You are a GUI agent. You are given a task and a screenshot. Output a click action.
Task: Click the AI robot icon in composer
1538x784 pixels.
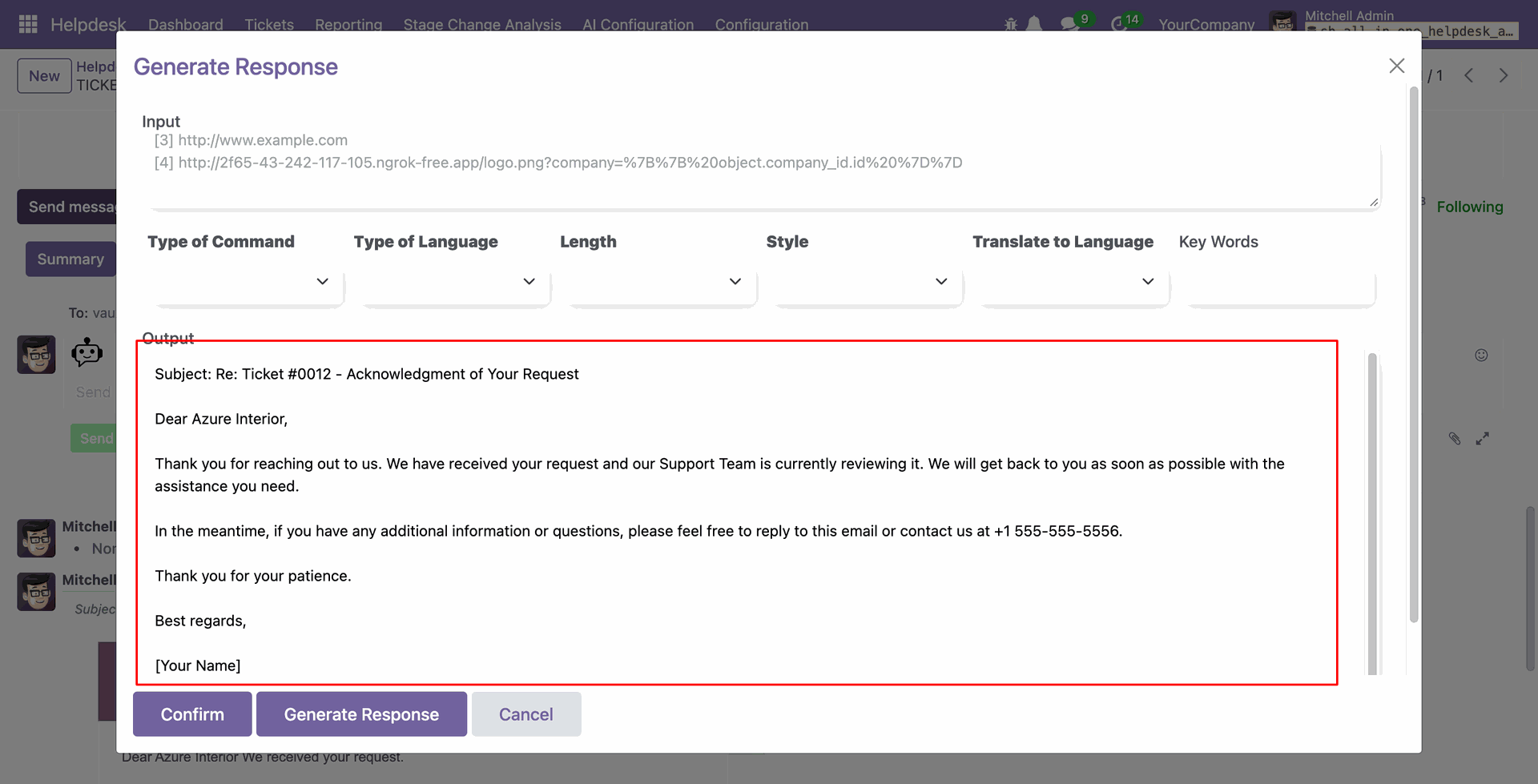(87, 352)
